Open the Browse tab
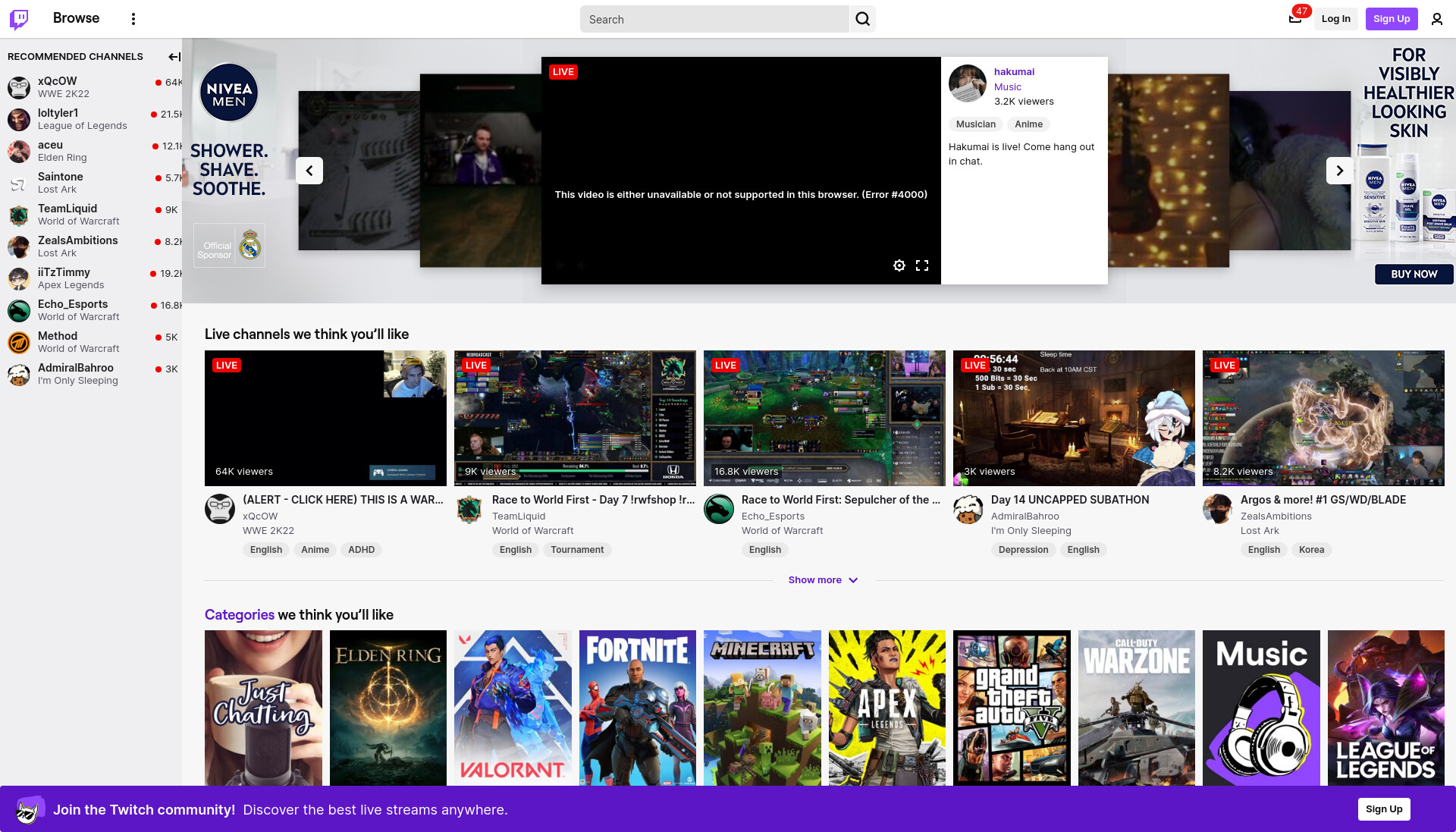 tap(76, 18)
